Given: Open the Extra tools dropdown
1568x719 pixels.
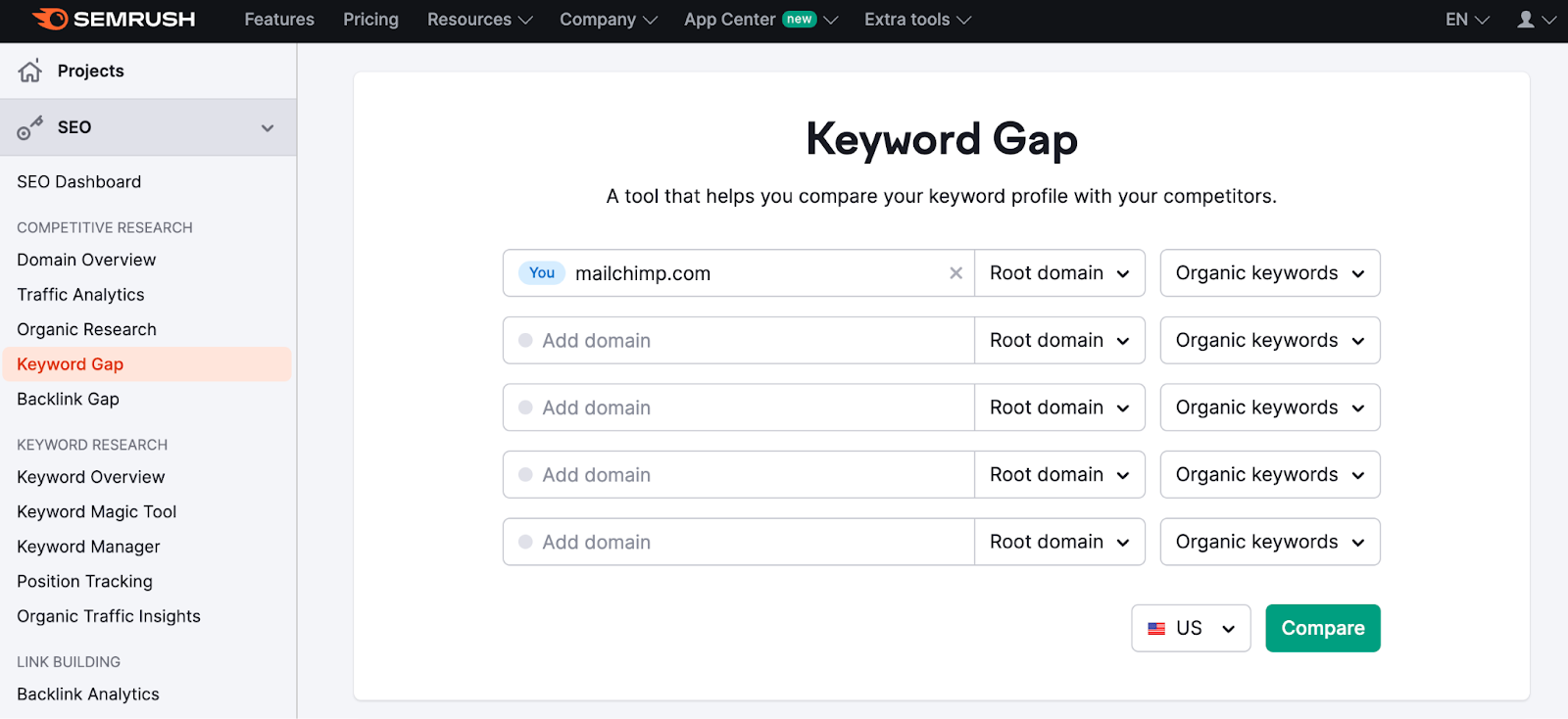Looking at the screenshot, I should point(917,20).
